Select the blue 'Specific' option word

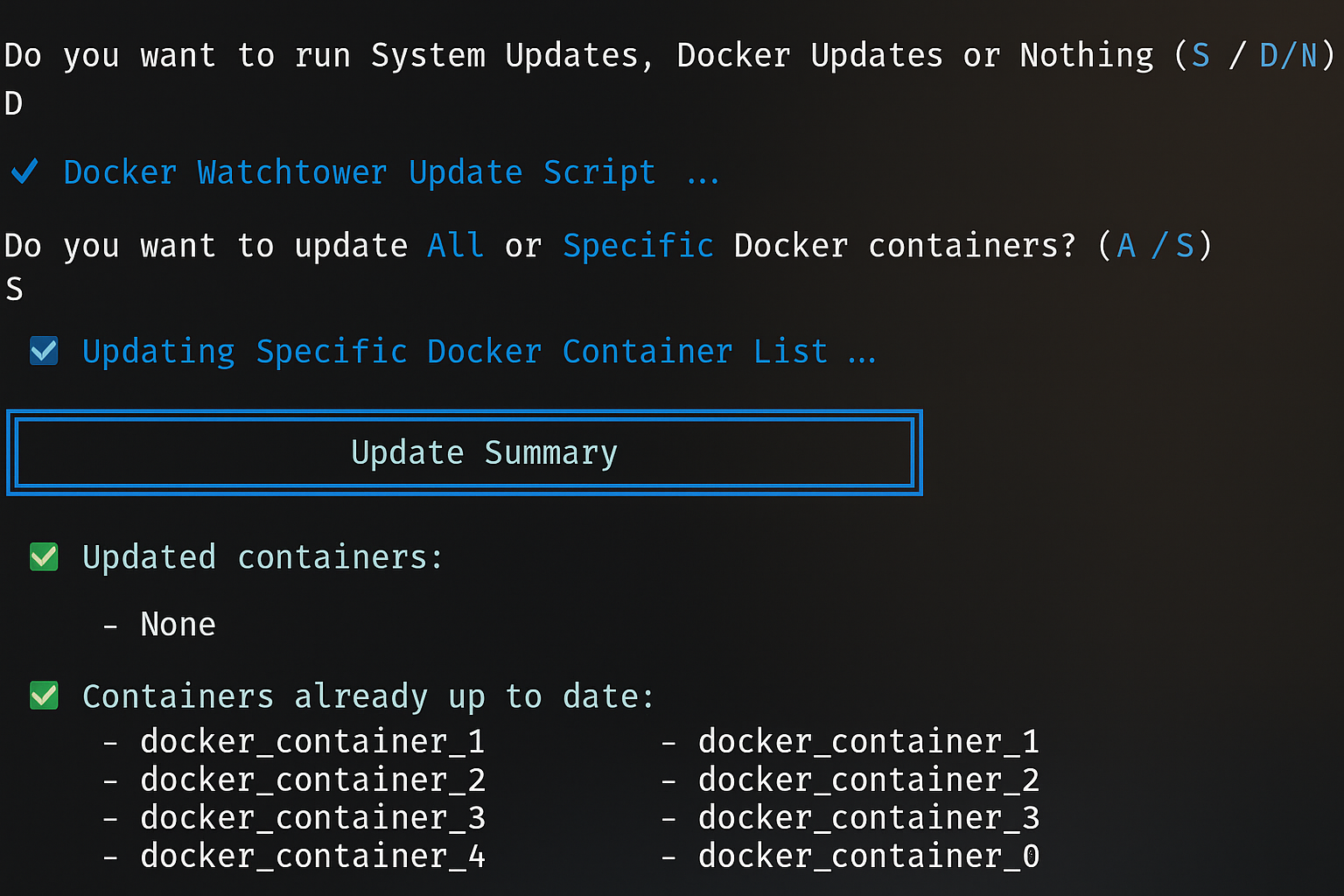[x=638, y=245]
